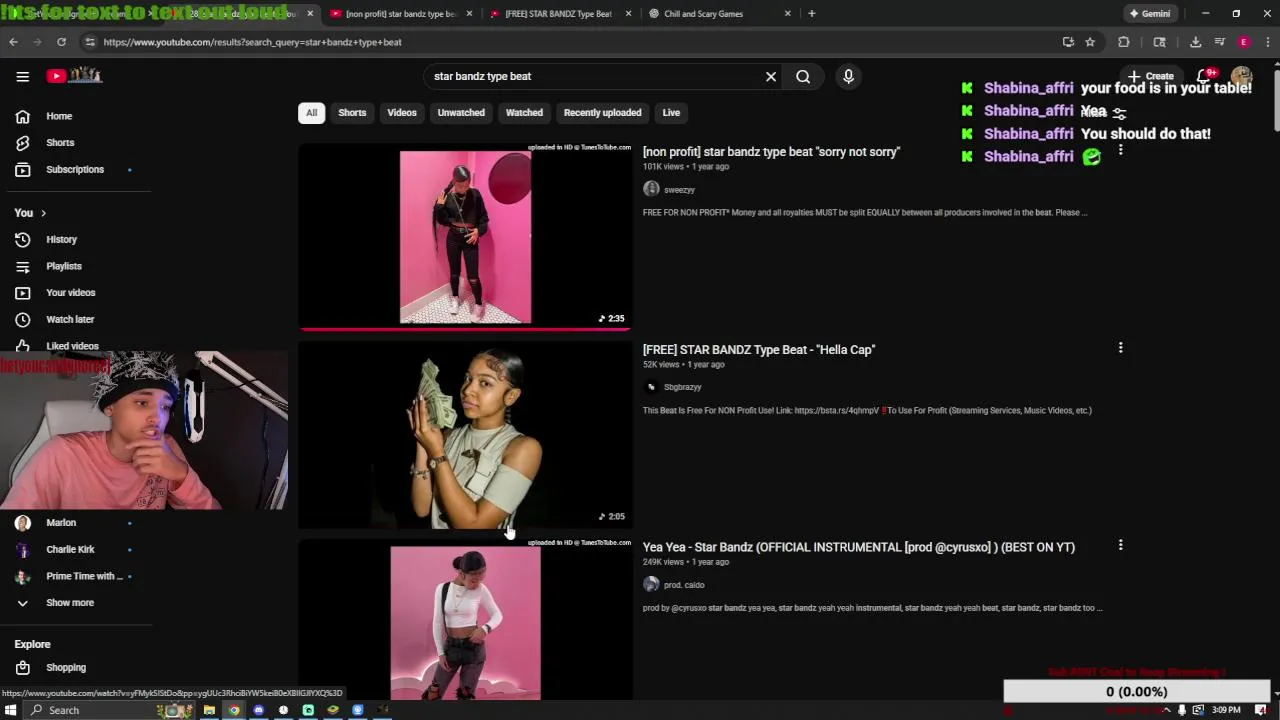Open Chrome from the taskbar
Viewport: 1280px width, 720px height.
tap(234, 710)
